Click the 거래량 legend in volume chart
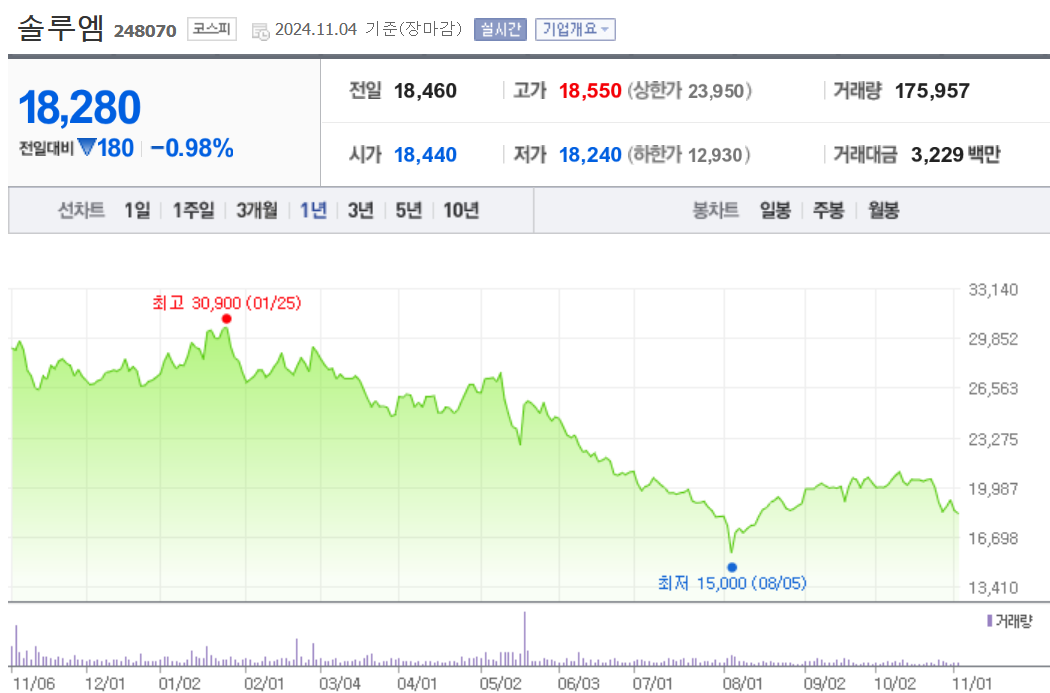The width and height of the screenshot is (1050, 693). tap(1010, 621)
